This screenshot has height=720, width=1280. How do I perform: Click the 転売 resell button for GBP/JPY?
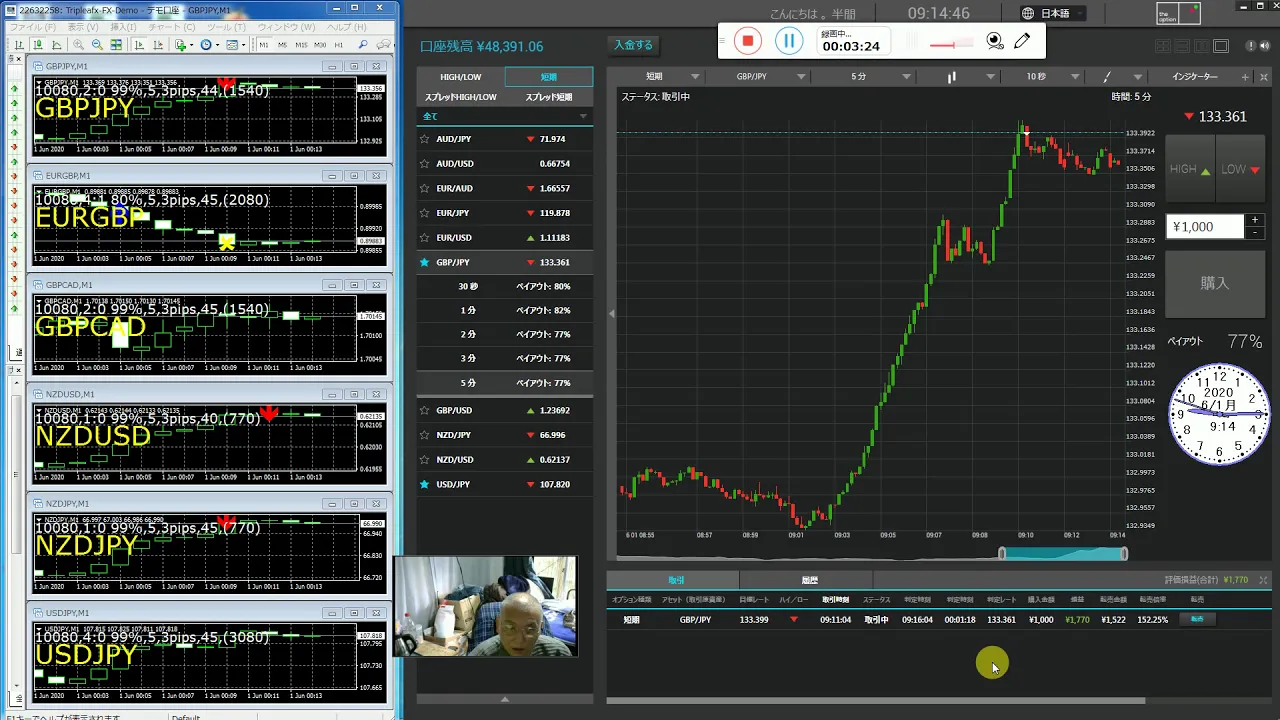[1197, 619]
